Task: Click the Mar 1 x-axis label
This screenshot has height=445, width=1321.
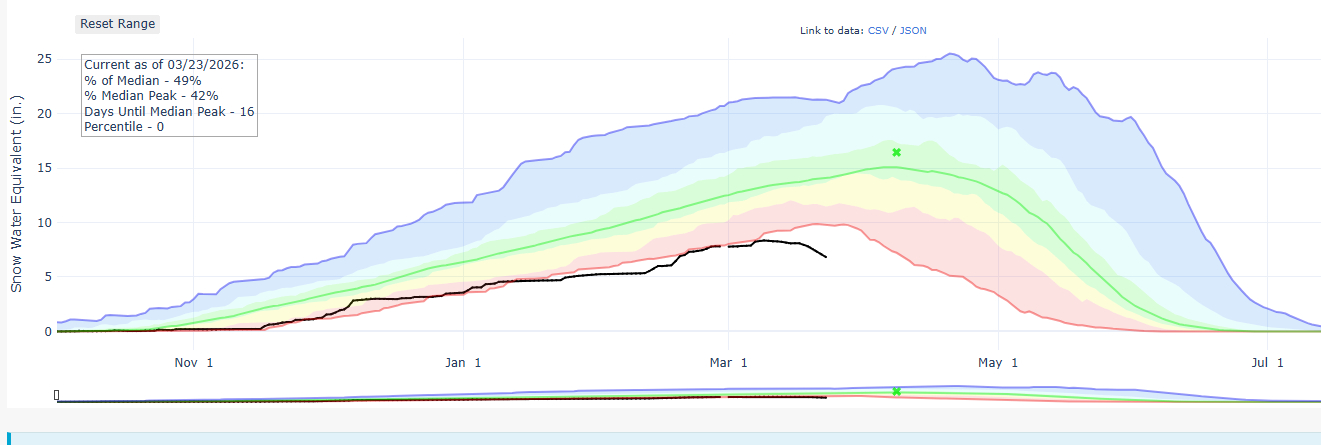Action: coord(729,362)
